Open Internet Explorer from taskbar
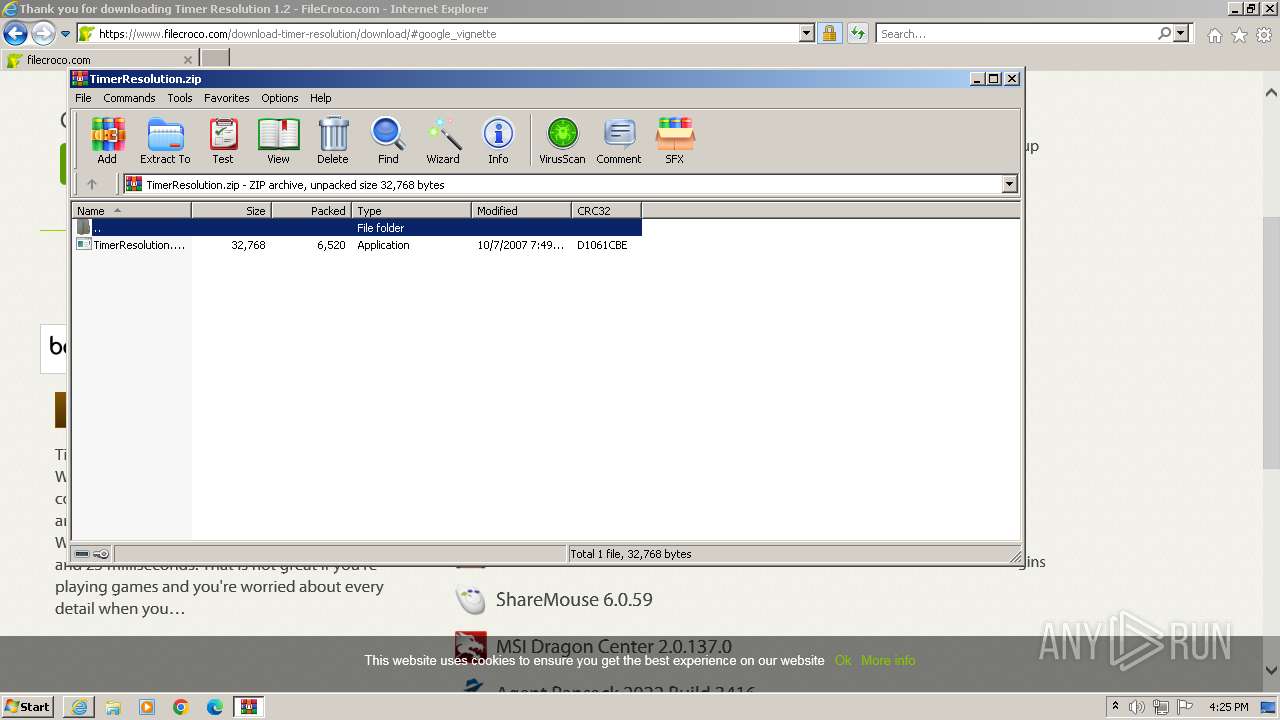 point(79,707)
